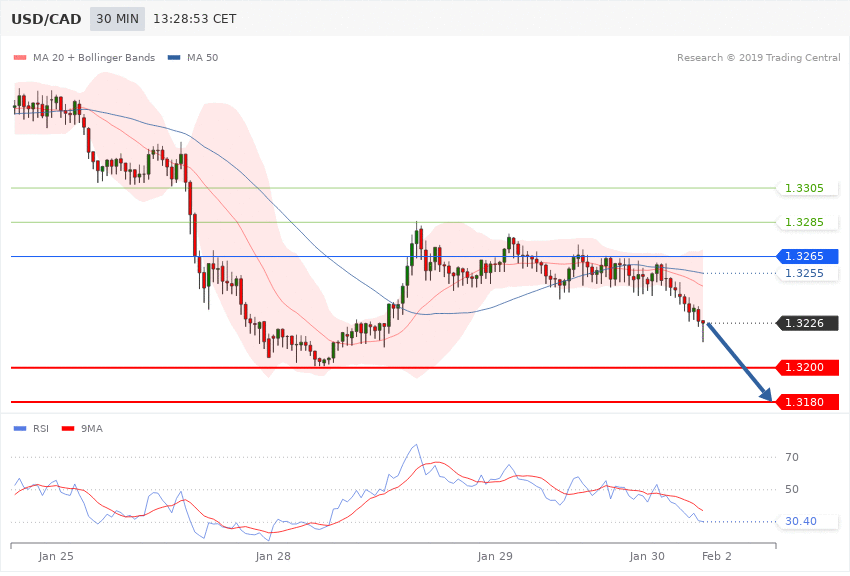The width and height of the screenshot is (850, 576).
Task: Click the 1.3305 resistance price tag
Action: pyautogui.click(x=808, y=188)
